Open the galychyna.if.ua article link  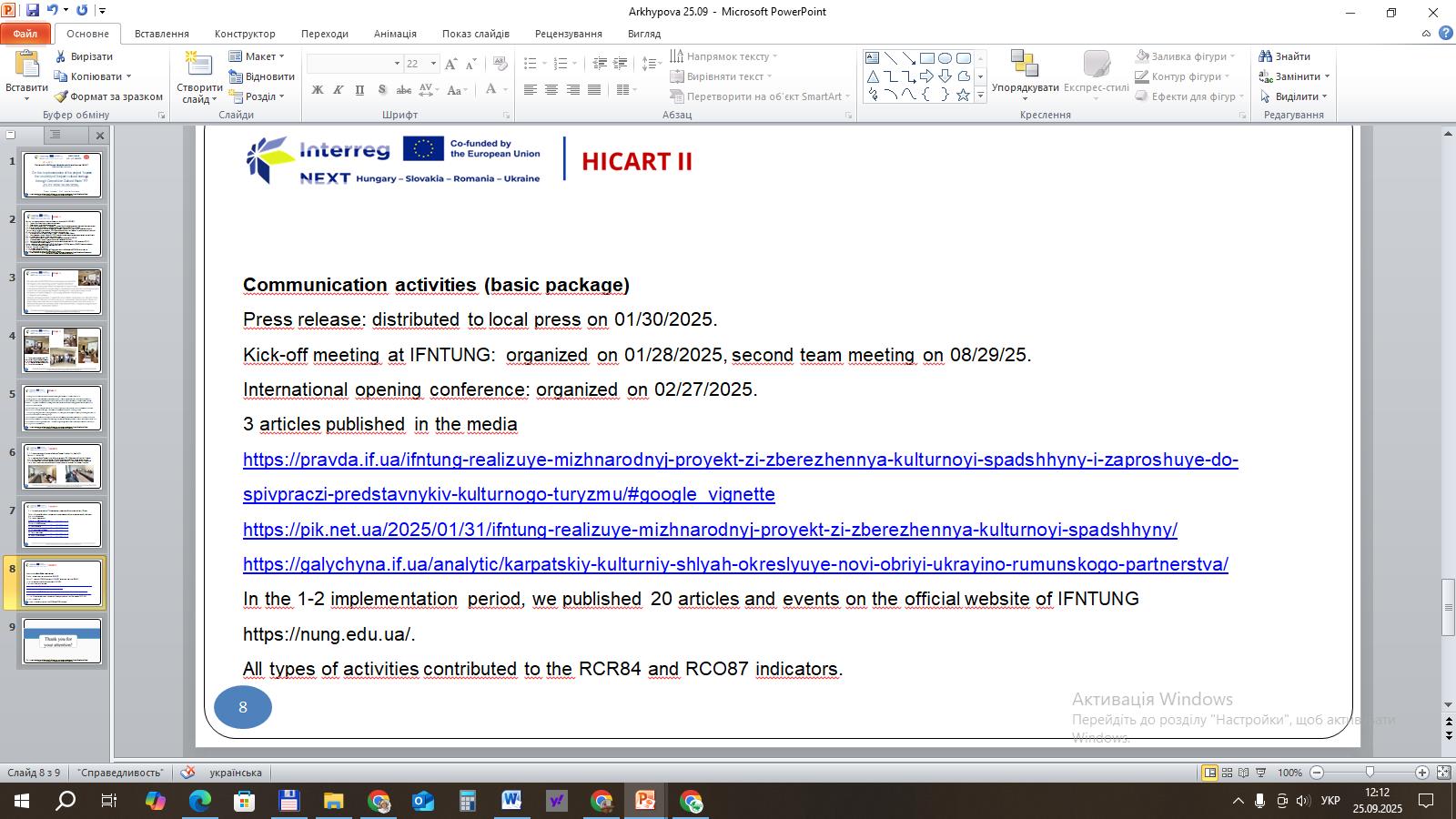(735, 564)
